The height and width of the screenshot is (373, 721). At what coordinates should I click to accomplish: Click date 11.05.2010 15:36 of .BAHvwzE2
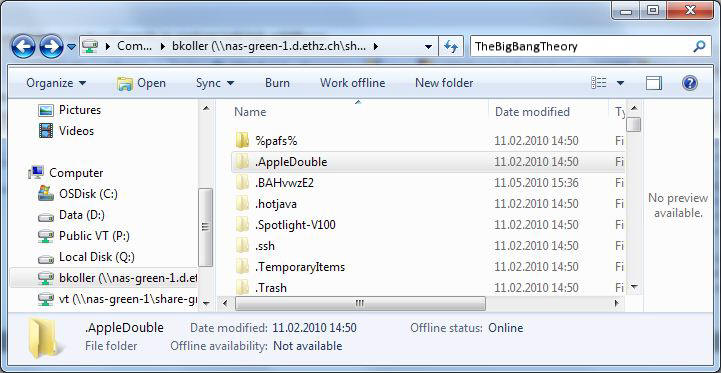536,183
